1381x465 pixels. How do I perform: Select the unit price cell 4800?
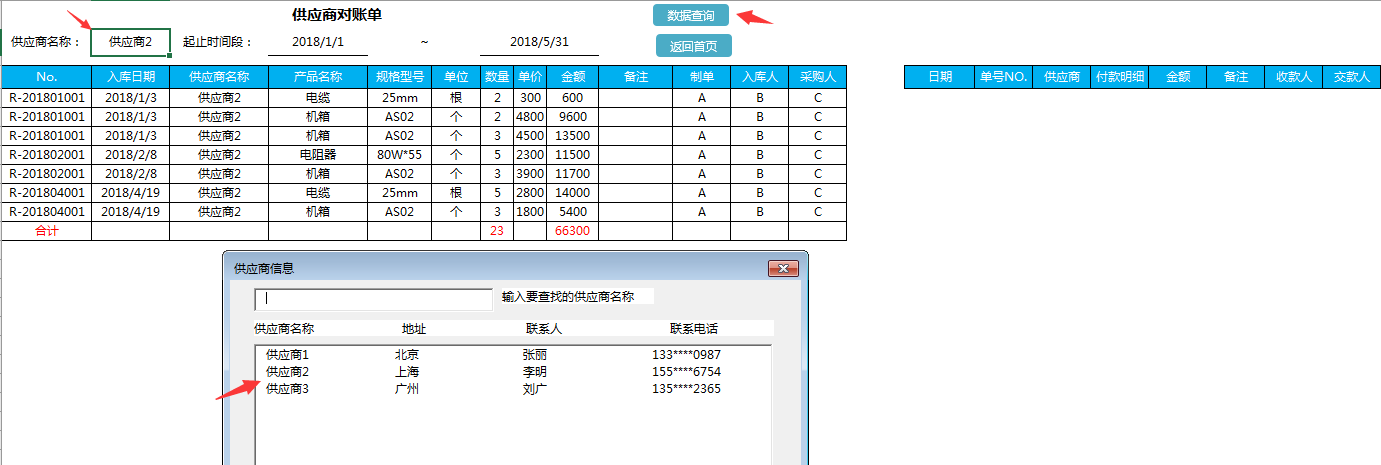click(530, 117)
